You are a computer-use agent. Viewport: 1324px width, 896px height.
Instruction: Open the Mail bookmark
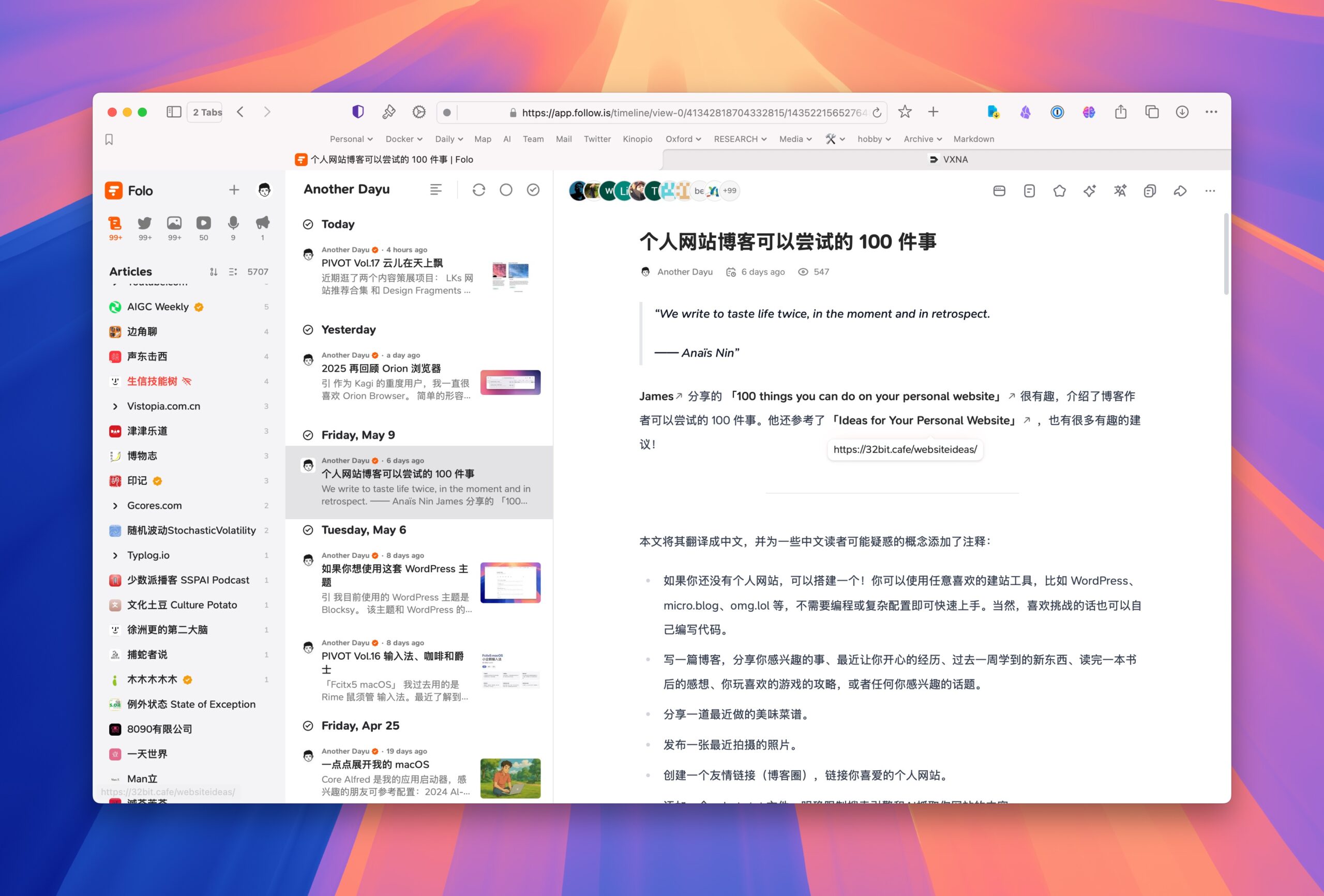point(563,139)
